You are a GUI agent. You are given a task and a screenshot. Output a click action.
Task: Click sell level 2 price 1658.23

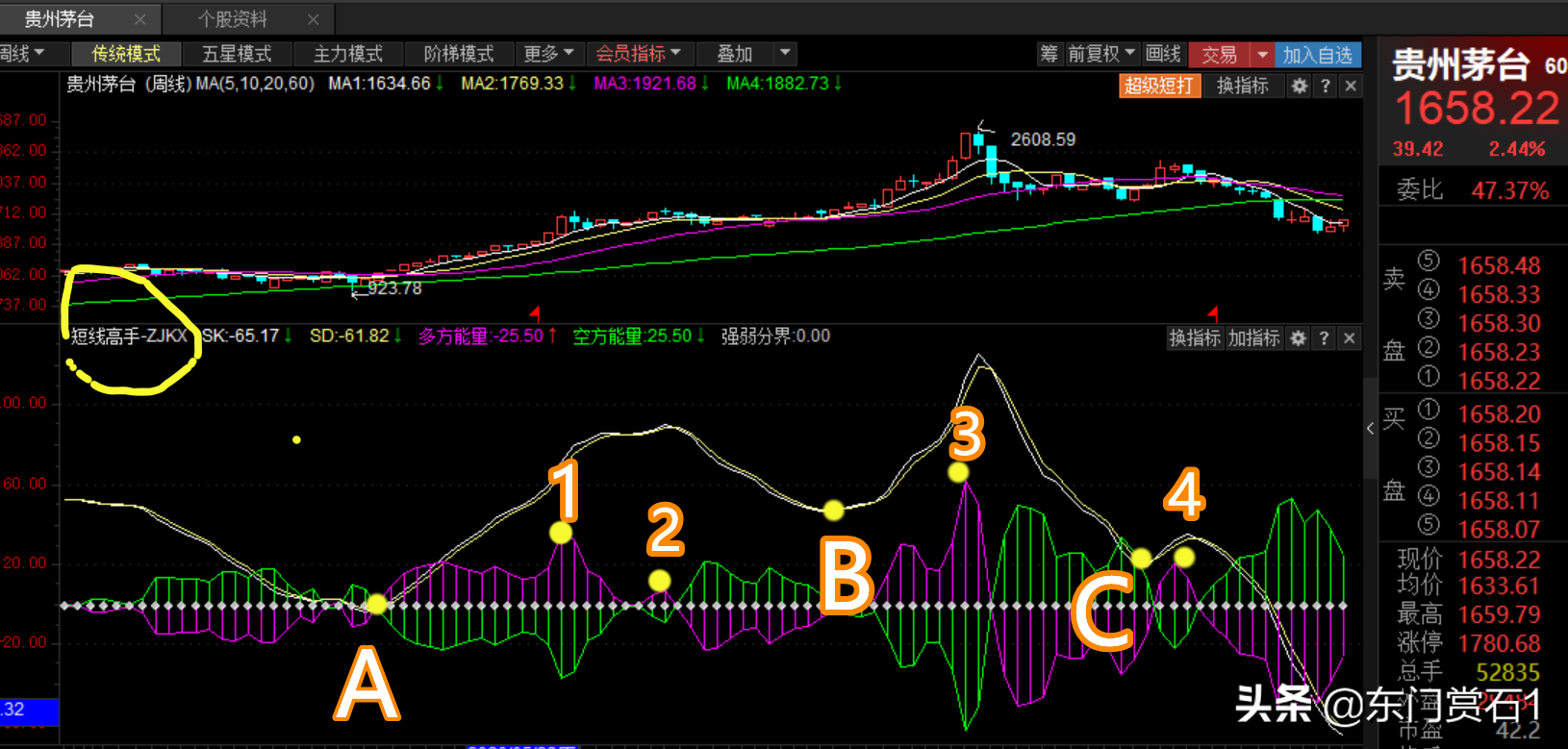tap(1499, 353)
